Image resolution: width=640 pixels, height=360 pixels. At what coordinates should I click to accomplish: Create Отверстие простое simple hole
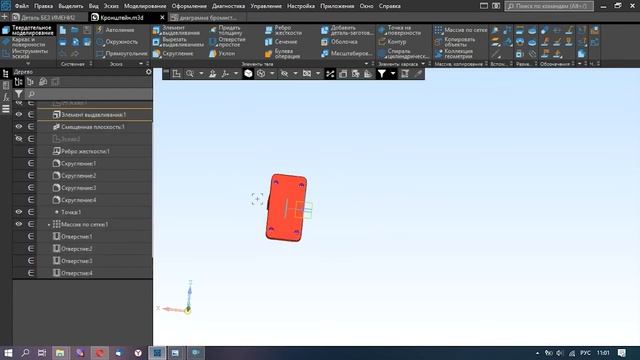[x=227, y=42]
